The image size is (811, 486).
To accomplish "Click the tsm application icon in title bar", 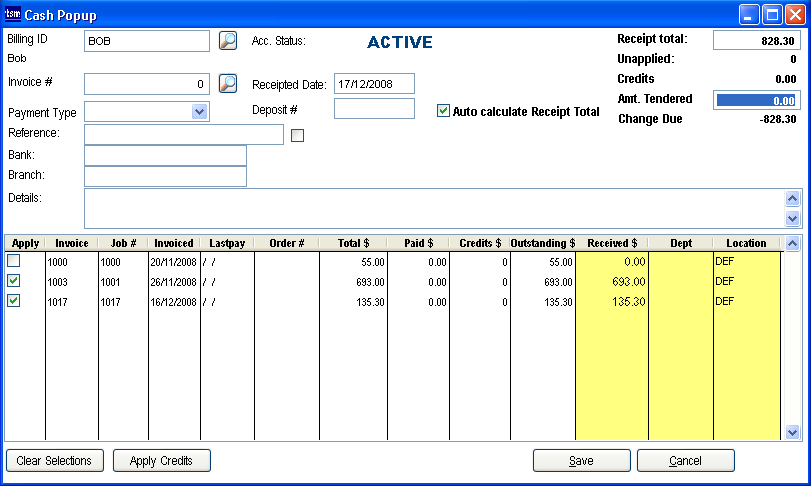I will coord(13,14).
